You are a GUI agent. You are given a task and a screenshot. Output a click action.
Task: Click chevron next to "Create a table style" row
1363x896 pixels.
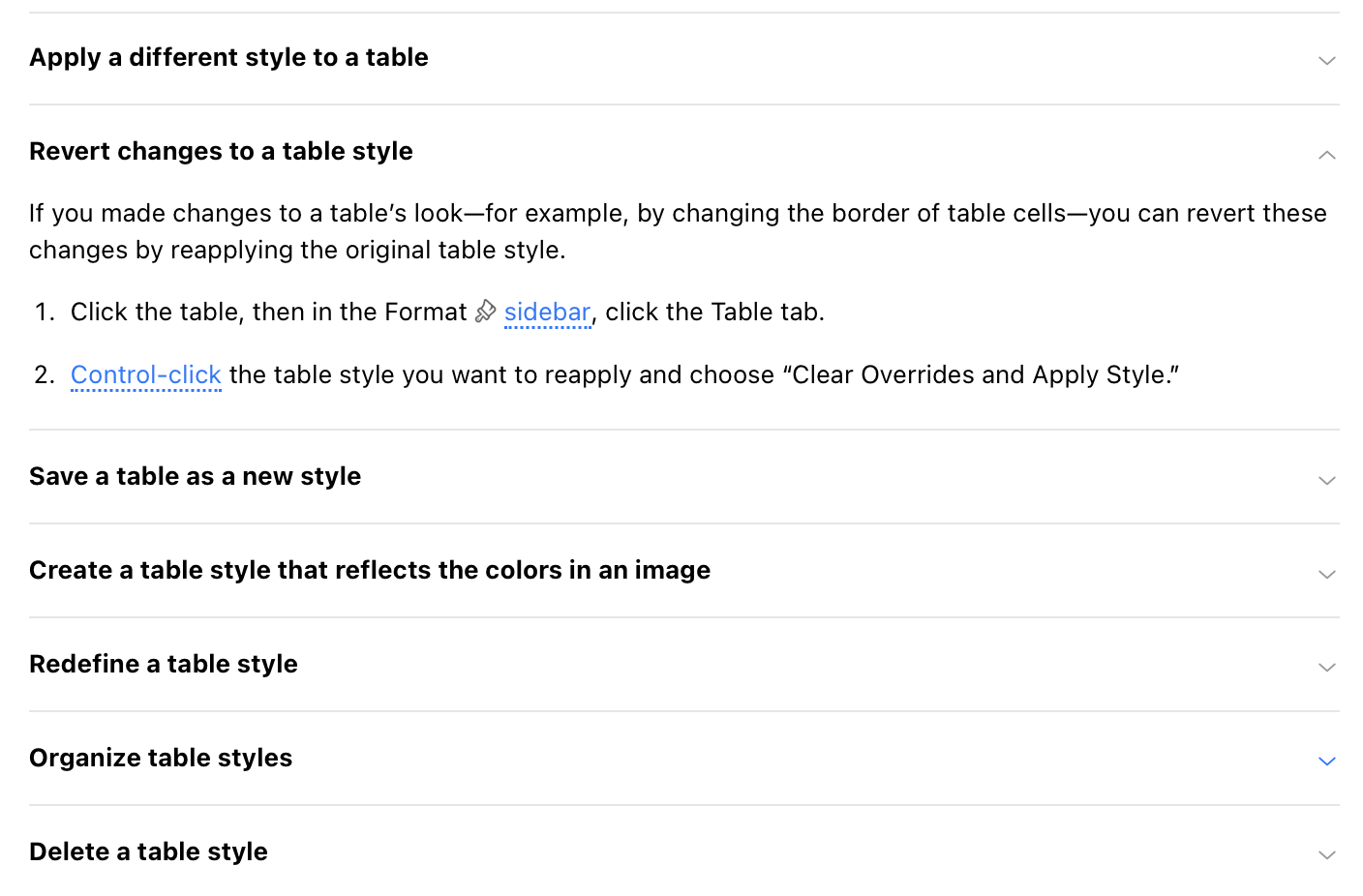tap(1326, 574)
